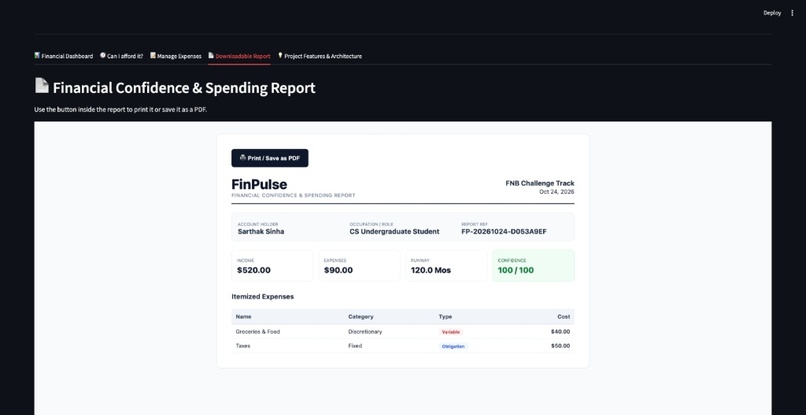806x415 pixels.
Task: Click the document icon beside page heading
Action: point(42,86)
